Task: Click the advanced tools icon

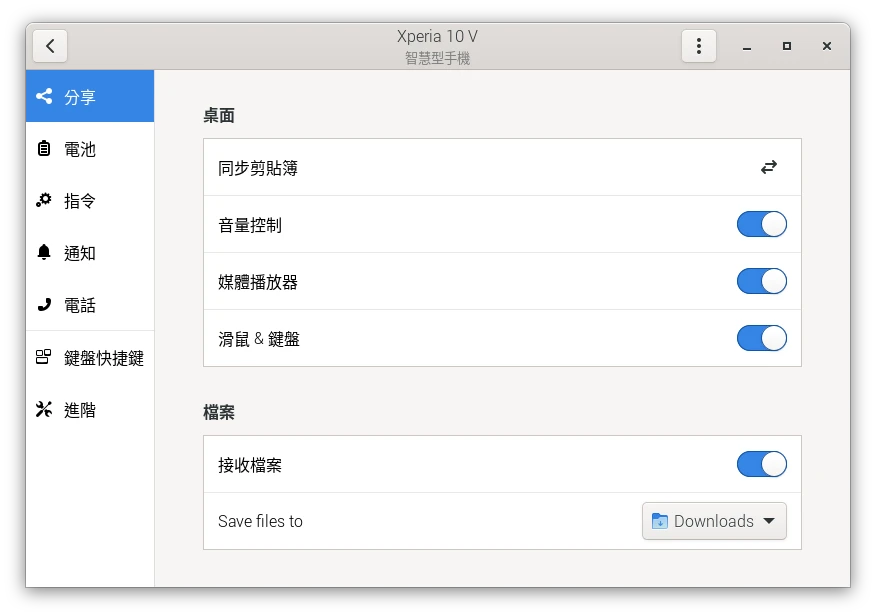Action: coord(44,409)
